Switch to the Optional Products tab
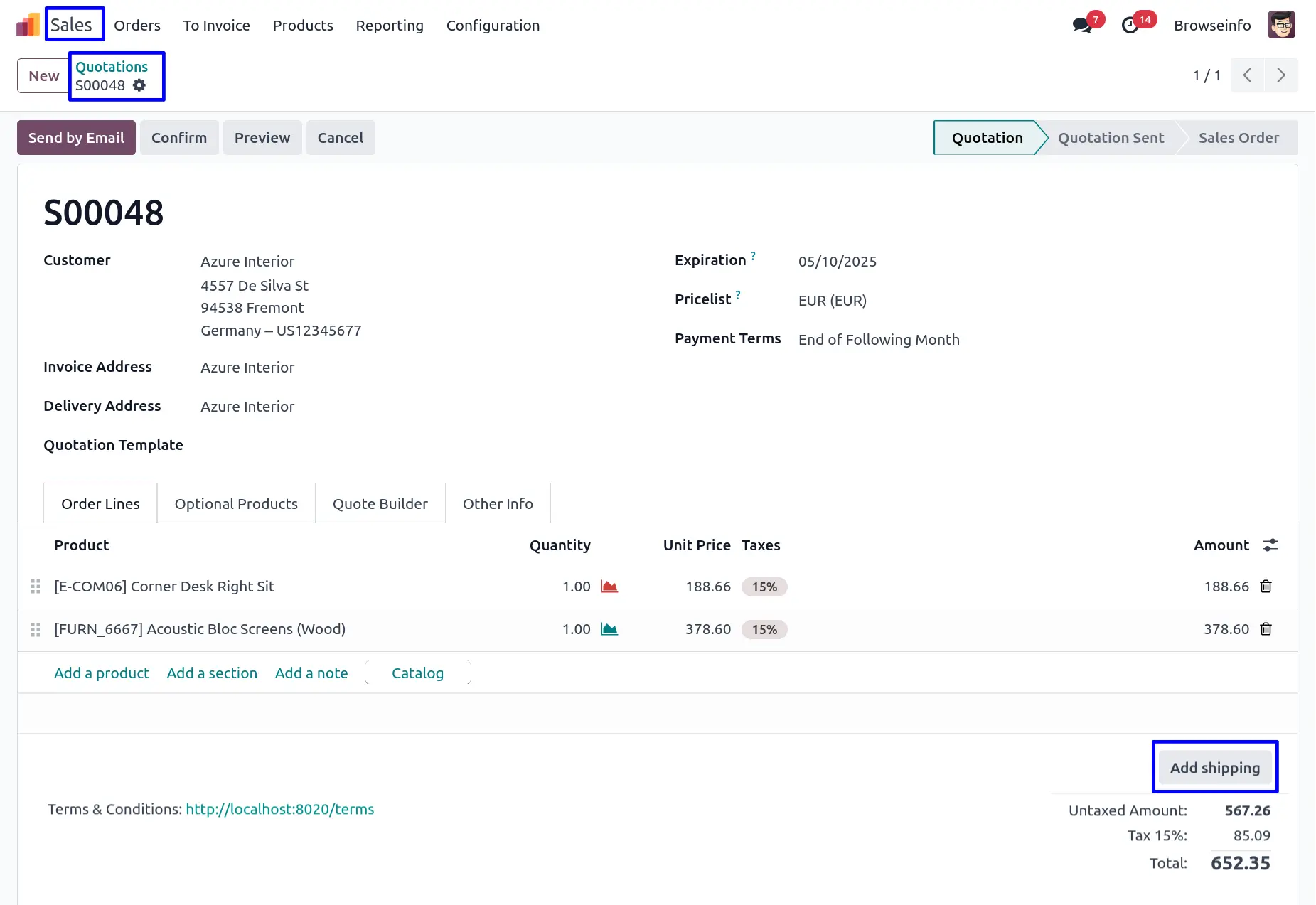 [x=236, y=504]
